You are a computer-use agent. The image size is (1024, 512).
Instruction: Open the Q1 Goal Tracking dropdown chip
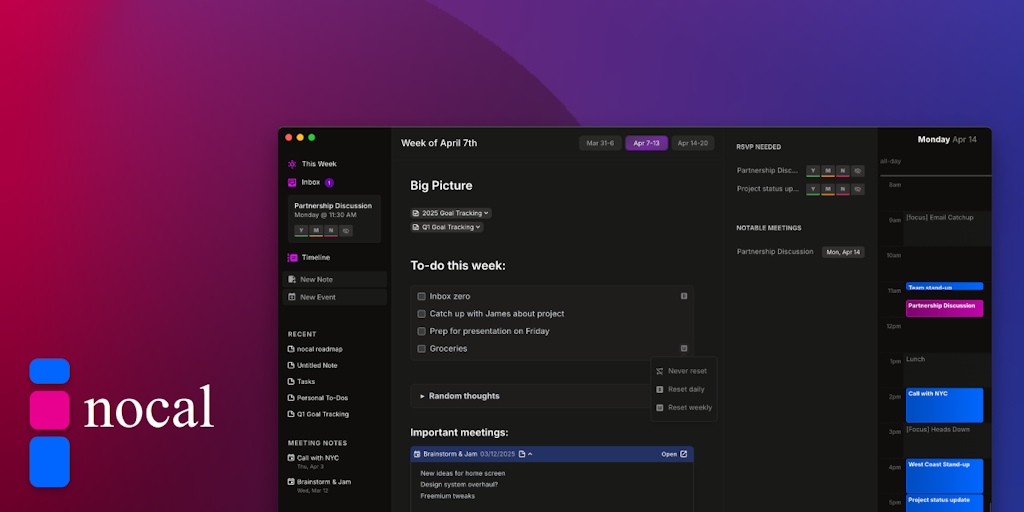(x=447, y=227)
